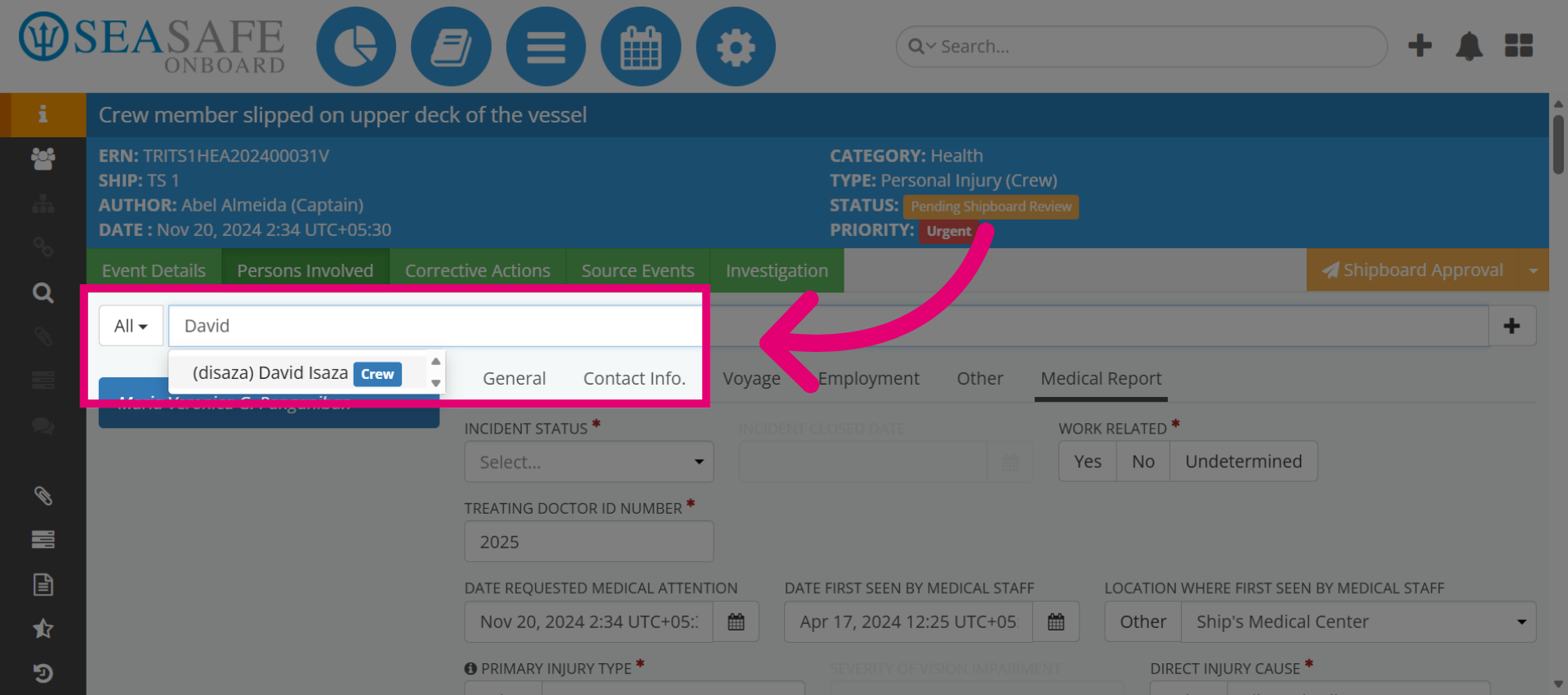
Task: Set Work Related to Undetermined
Action: (1244, 461)
